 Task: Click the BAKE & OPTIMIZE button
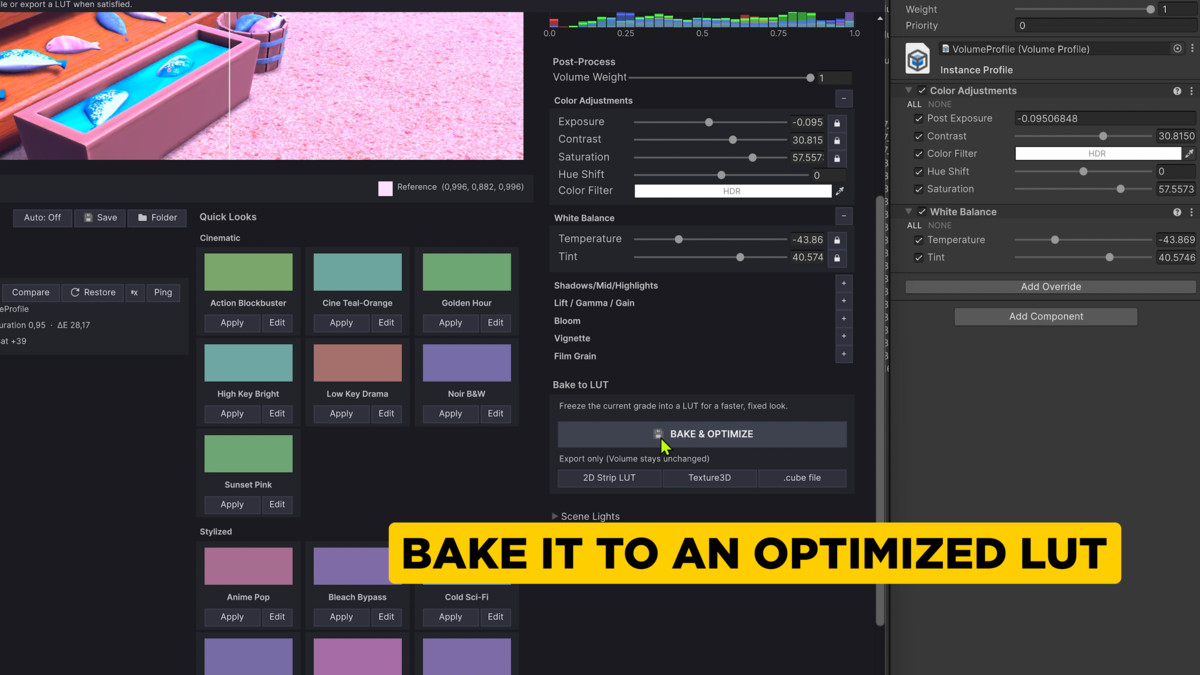pos(702,434)
